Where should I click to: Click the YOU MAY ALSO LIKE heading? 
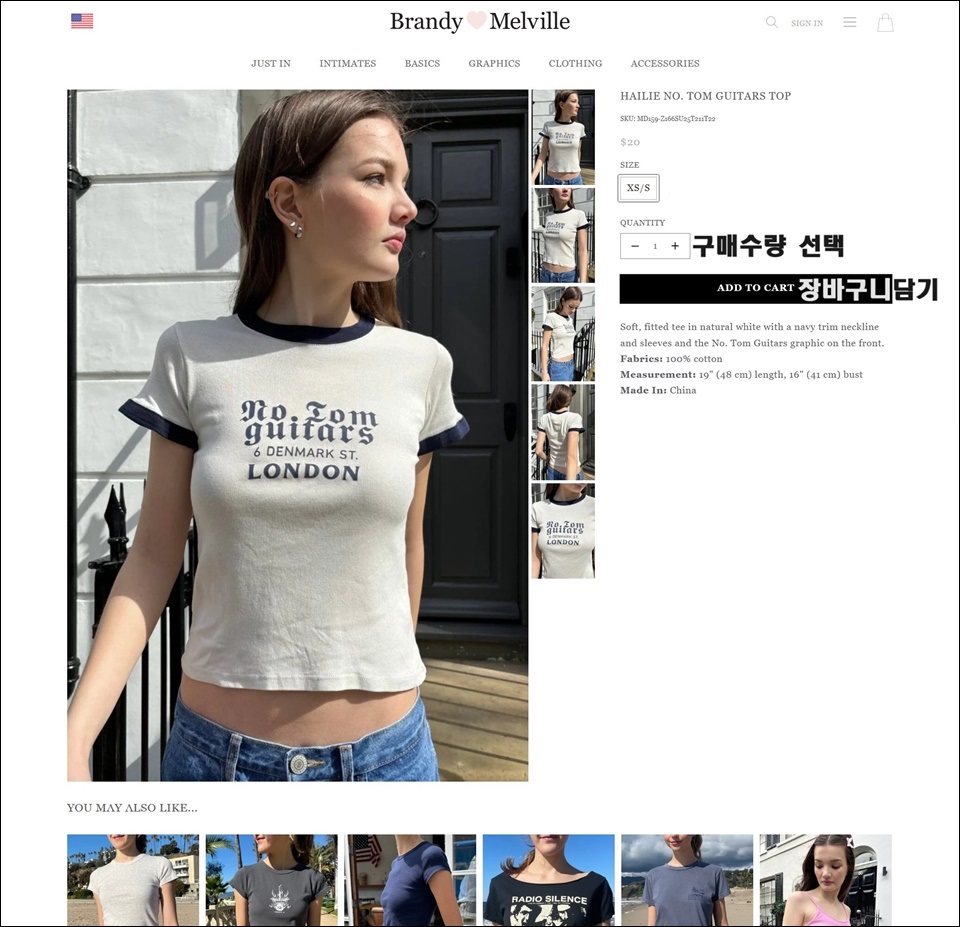[x=132, y=808]
